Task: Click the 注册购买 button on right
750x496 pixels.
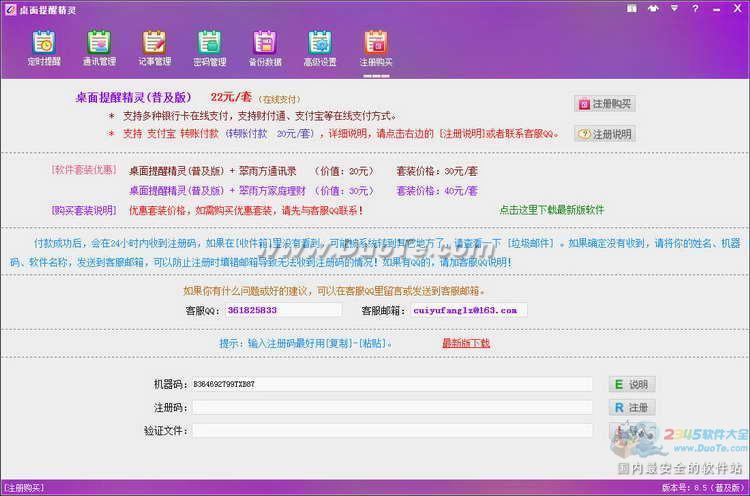Action: click(605, 103)
